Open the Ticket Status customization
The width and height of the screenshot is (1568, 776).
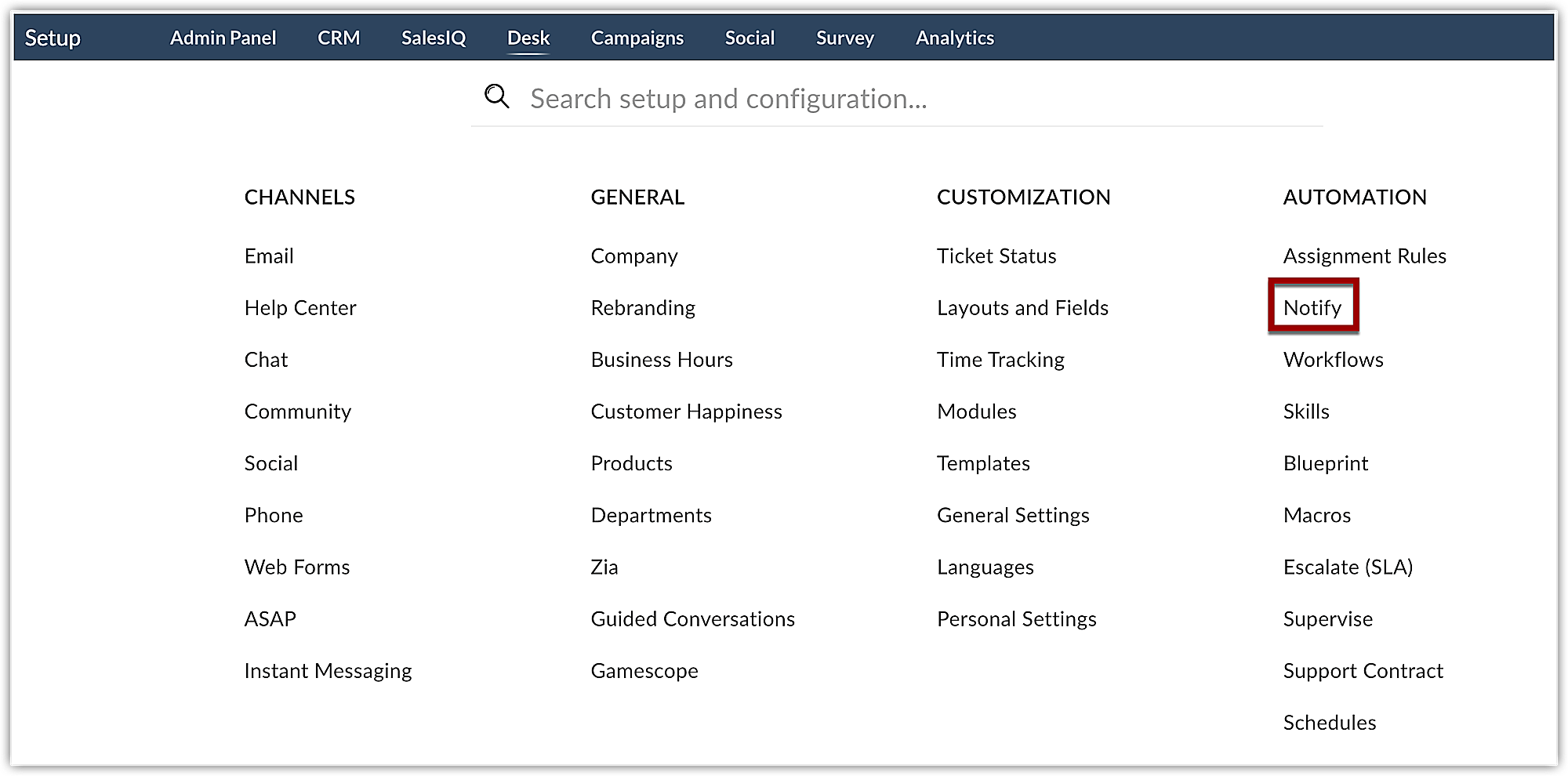[x=996, y=256]
